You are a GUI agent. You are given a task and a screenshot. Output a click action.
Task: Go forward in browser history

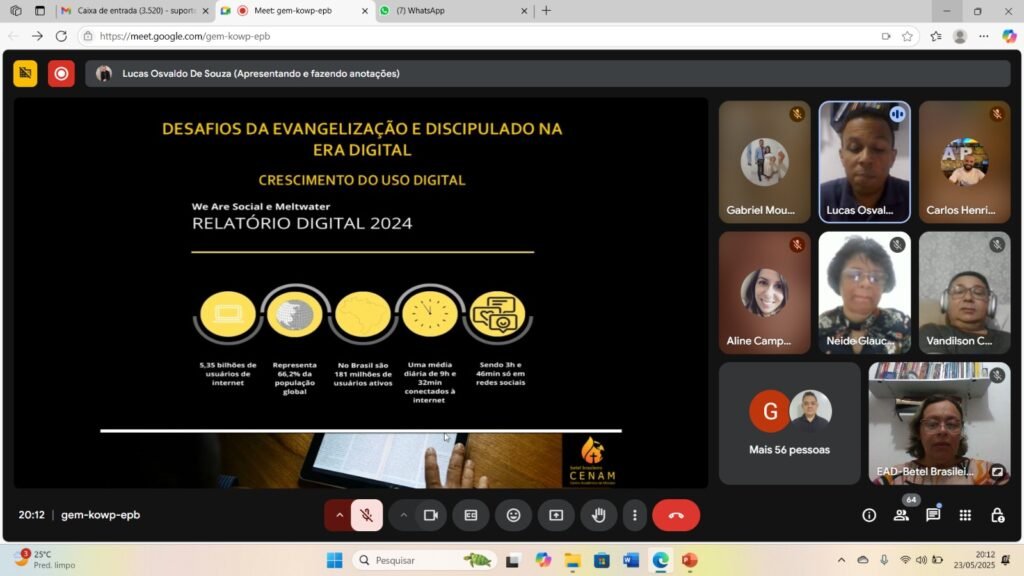[37, 37]
